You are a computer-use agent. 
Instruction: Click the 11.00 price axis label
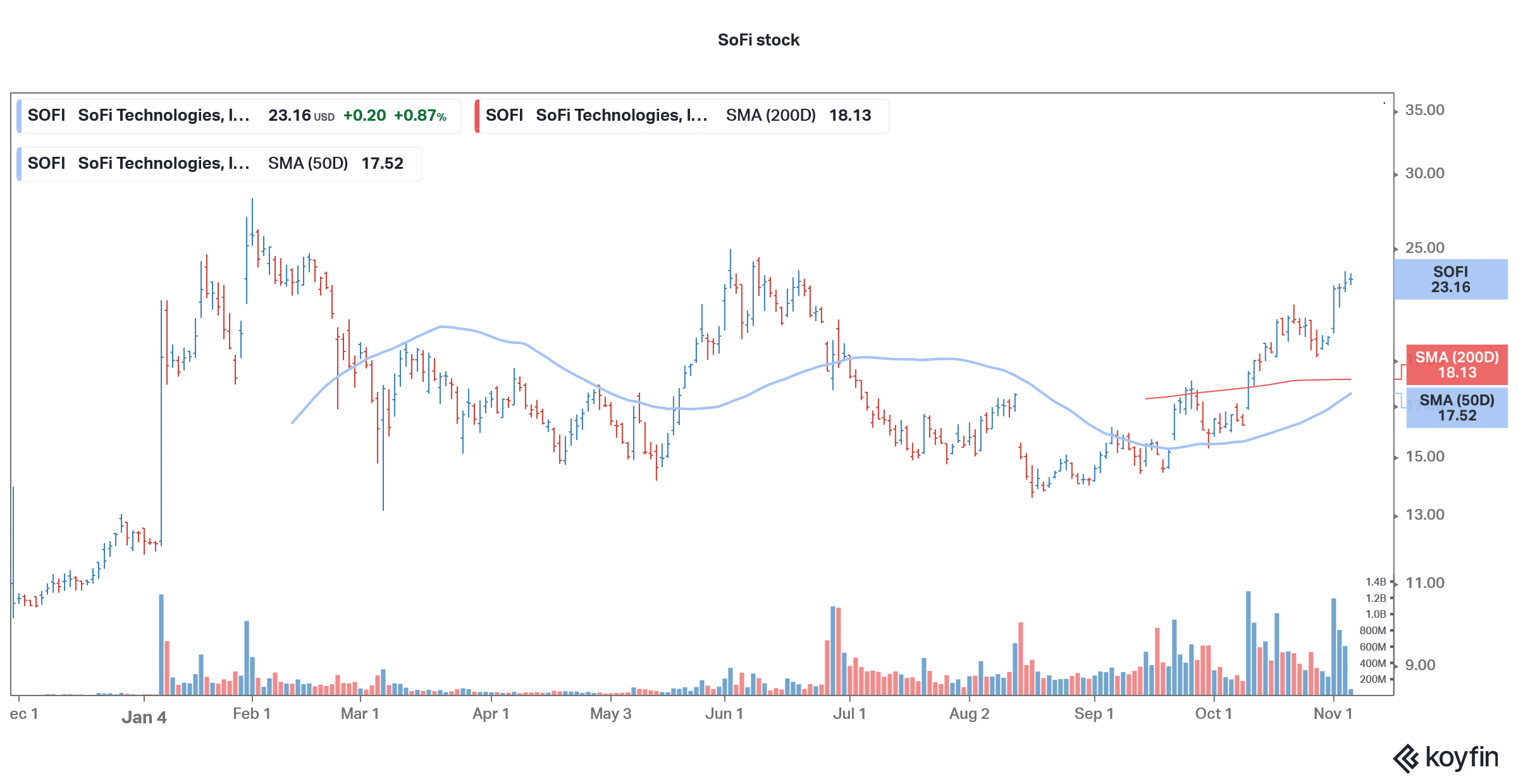click(x=1424, y=583)
